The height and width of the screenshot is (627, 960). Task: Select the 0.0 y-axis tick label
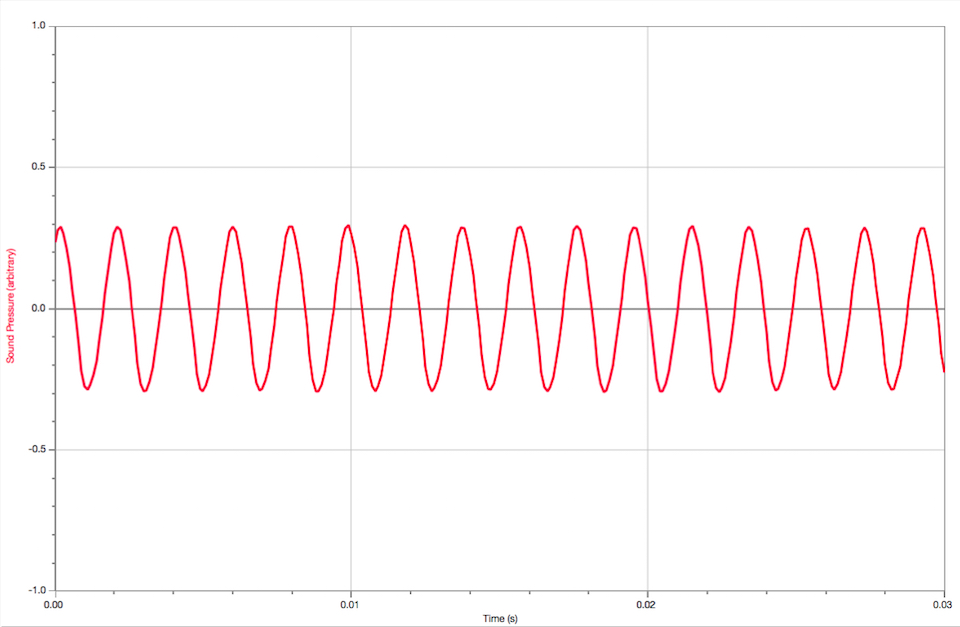tap(38, 308)
